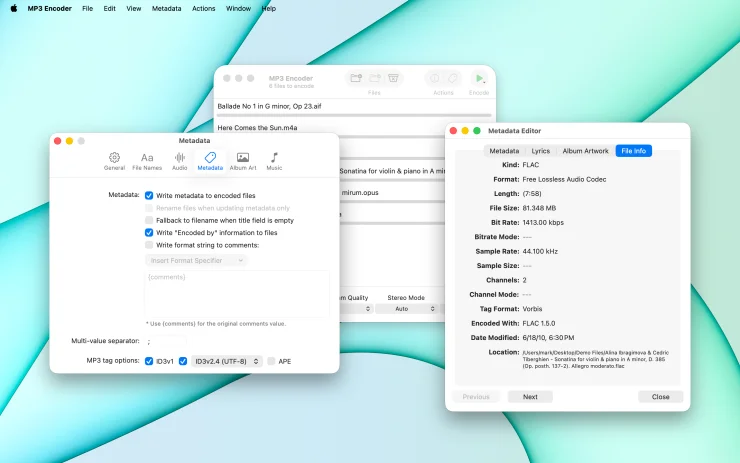Open the Apple menu

14,8
